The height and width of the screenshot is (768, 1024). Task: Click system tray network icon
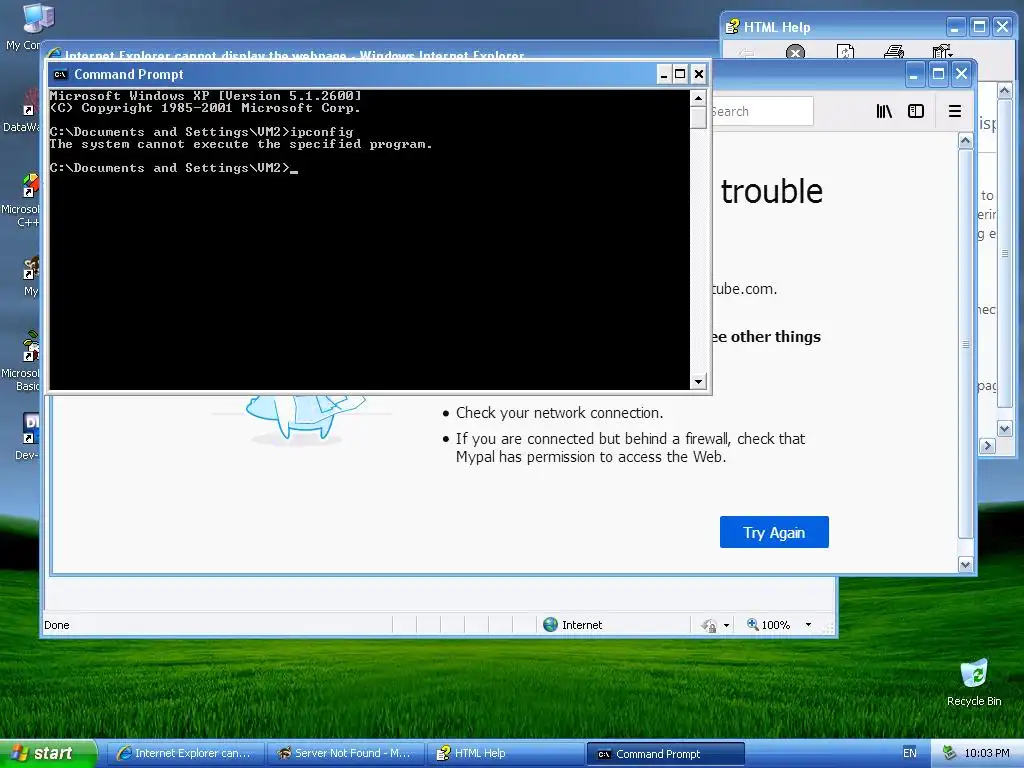(950, 754)
